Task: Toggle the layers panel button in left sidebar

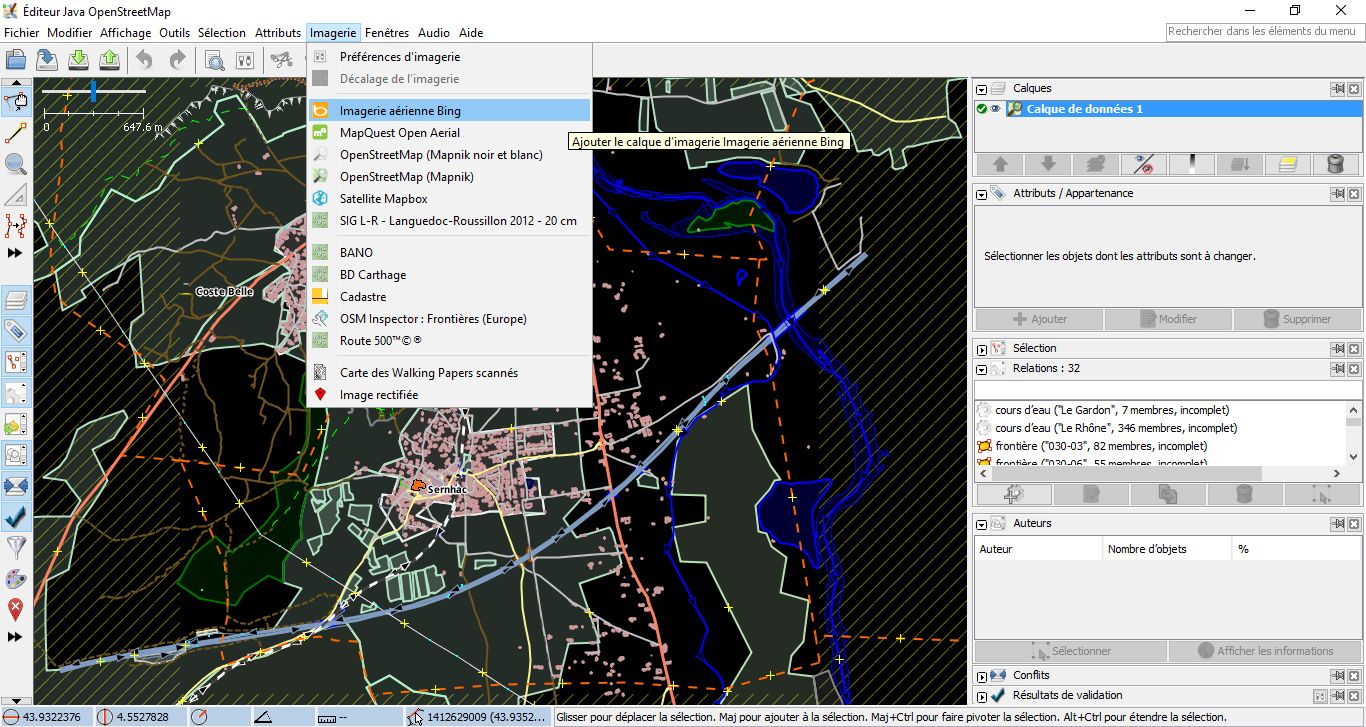Action: tap(16, 300)
